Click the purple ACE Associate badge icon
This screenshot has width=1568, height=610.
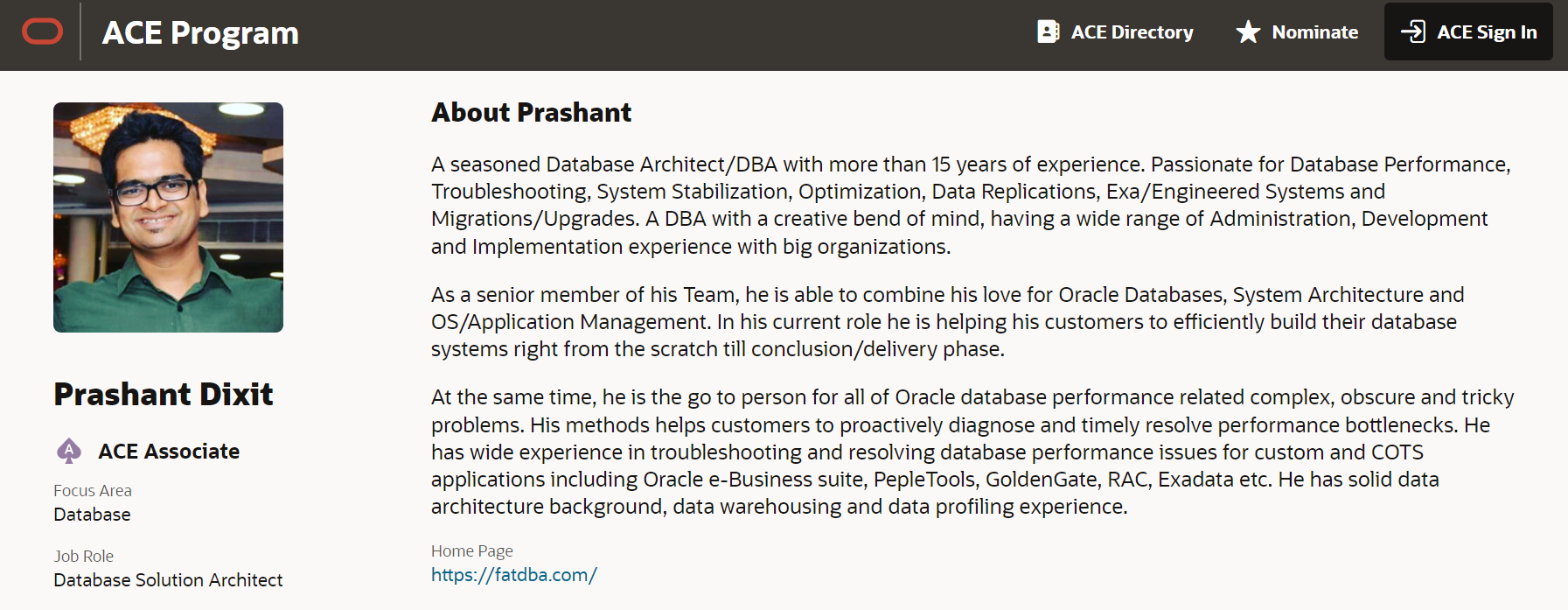point(69,451)
